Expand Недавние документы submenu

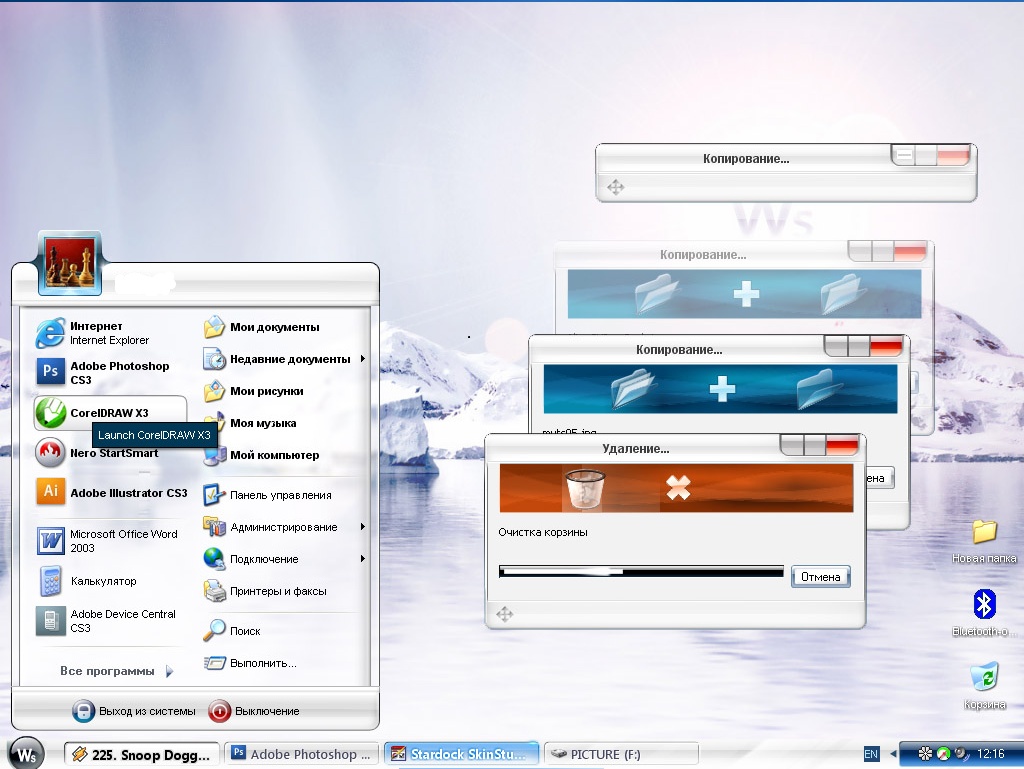click(x=285, y=359)
